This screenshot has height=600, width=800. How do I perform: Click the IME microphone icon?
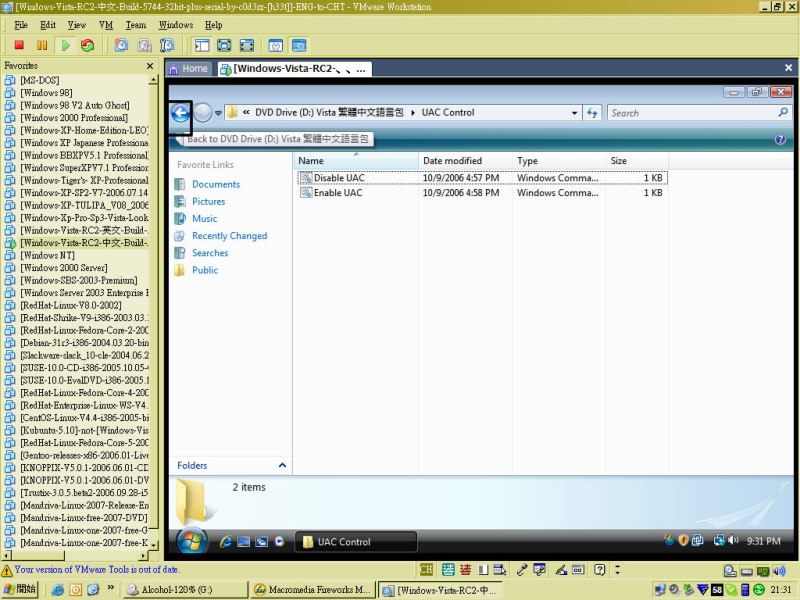pyautogui.click(x=522, y=569)
